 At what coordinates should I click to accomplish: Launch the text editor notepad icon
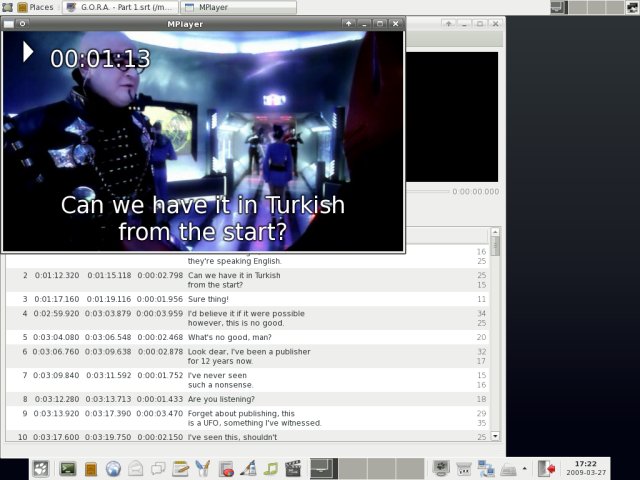180,469
